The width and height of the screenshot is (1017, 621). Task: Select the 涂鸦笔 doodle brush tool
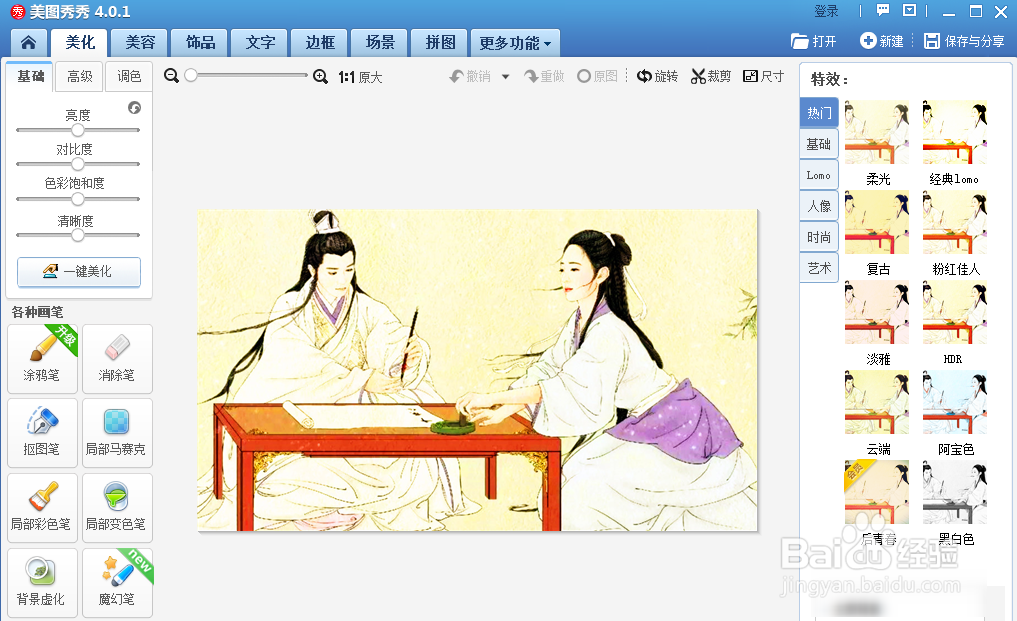(x=42, y=359)
